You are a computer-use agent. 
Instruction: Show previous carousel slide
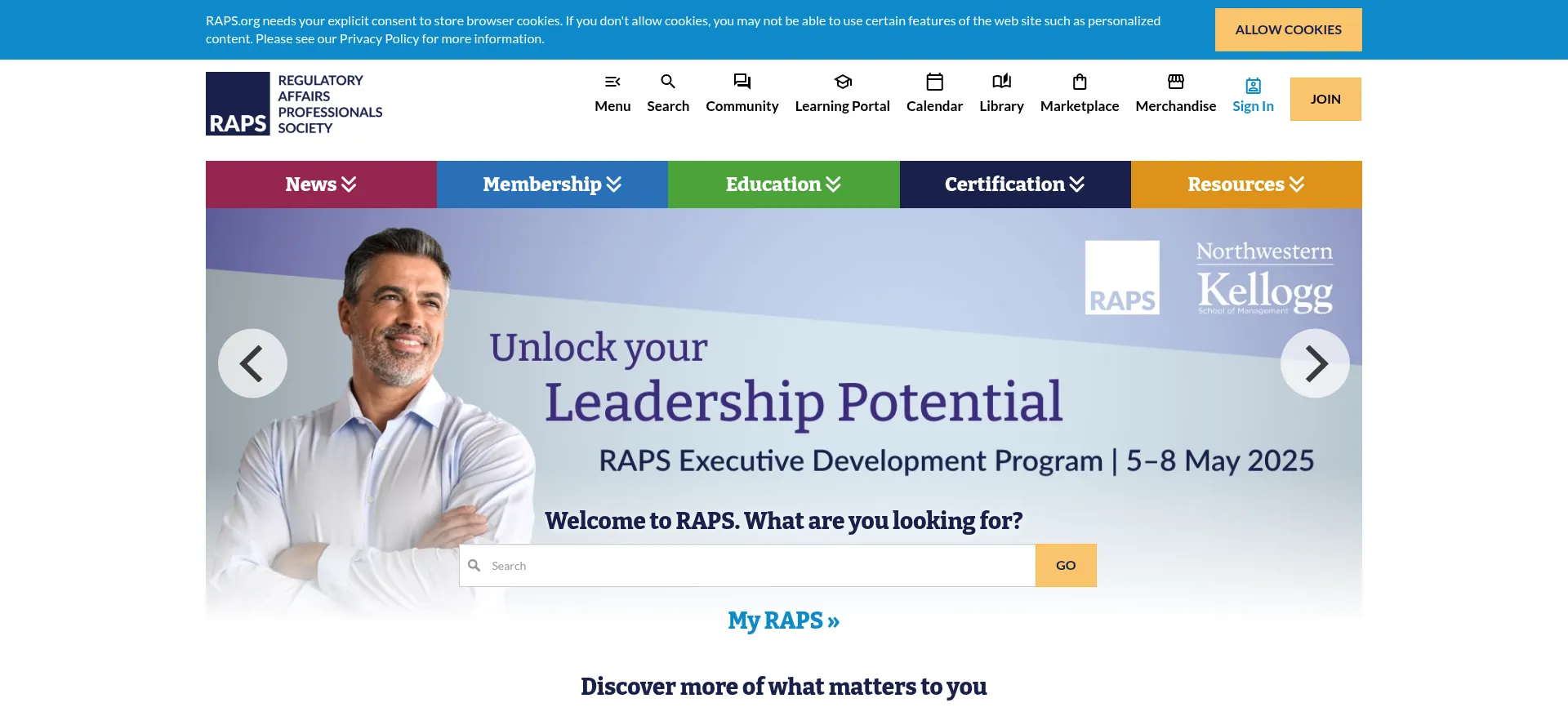(x=252, y=363)
